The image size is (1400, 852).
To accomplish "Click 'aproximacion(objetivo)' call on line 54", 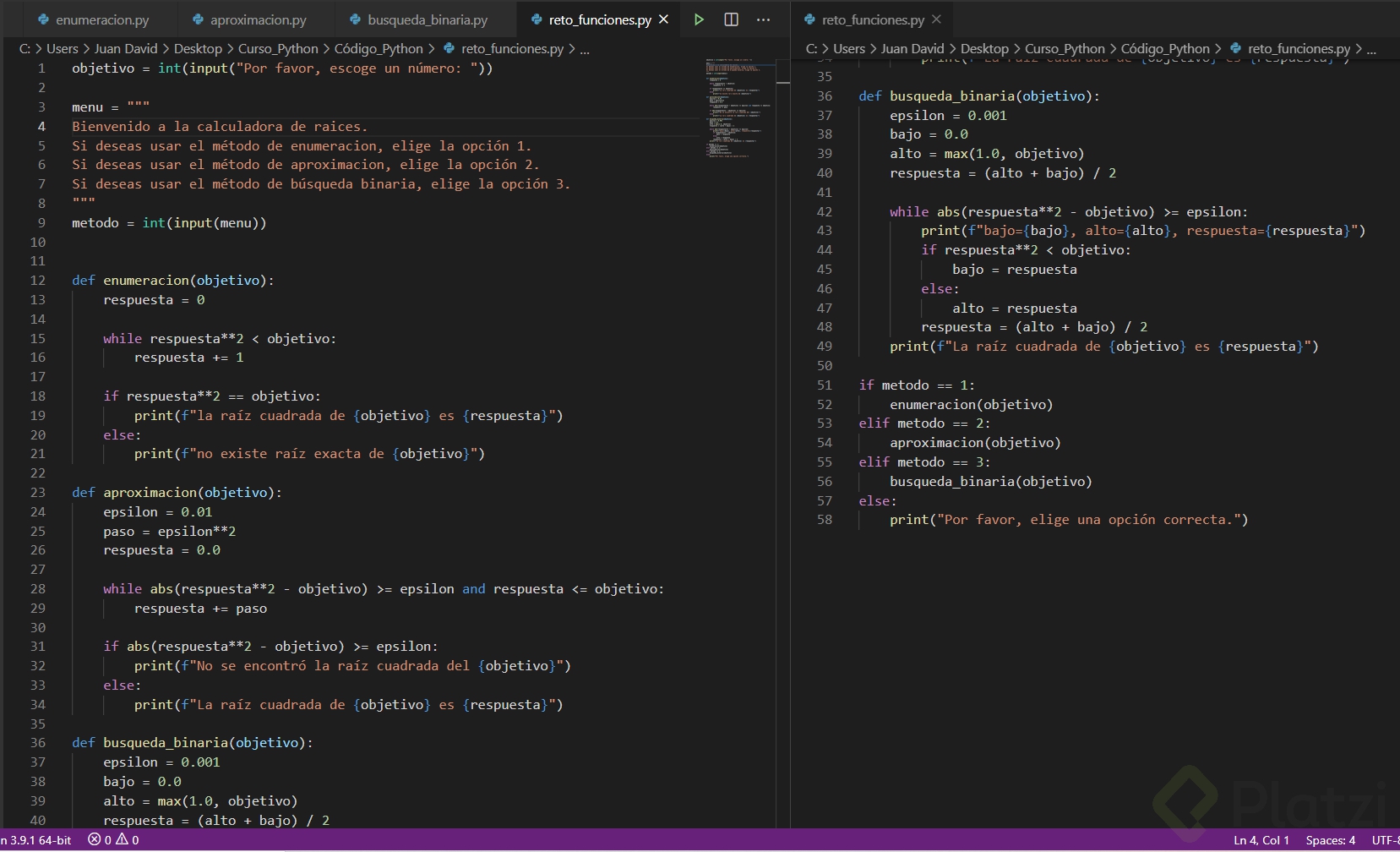I will pos(975,443).
